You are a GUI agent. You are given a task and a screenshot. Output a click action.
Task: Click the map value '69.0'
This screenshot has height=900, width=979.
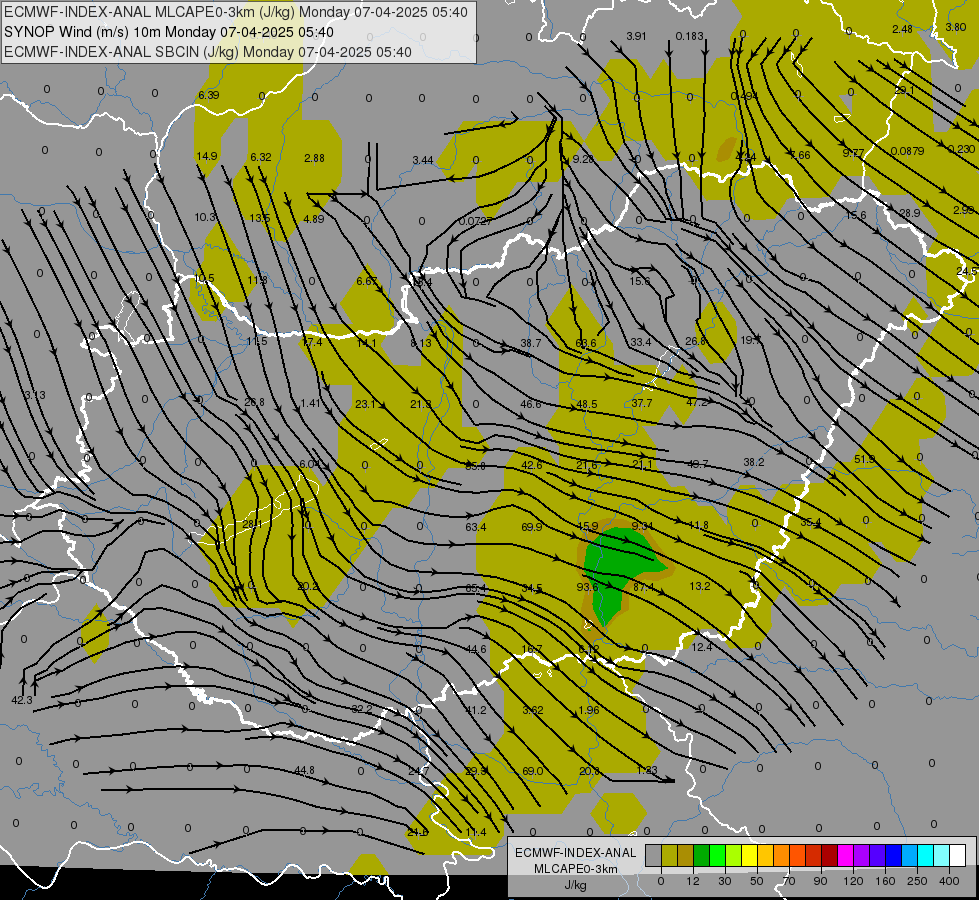pos(533,771)
